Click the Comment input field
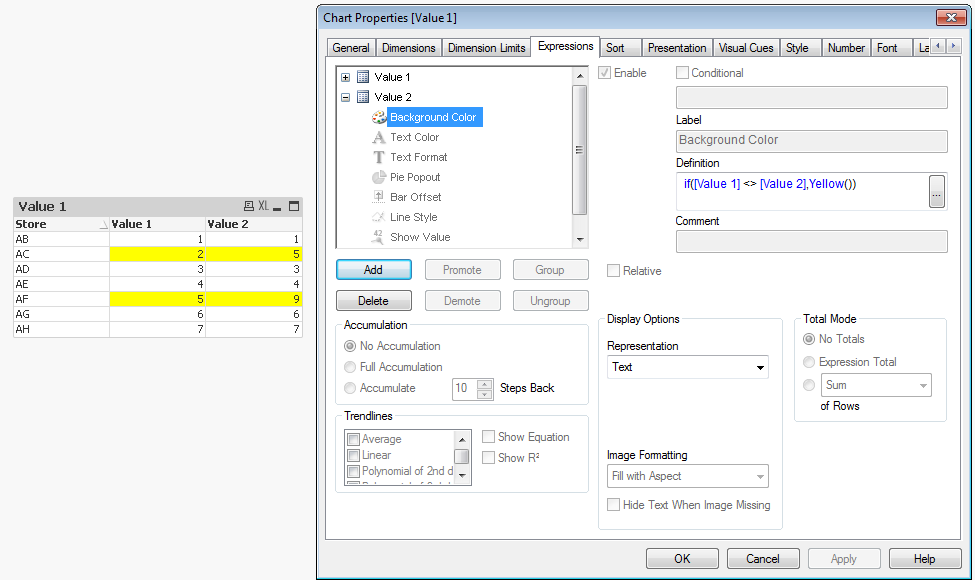 [811, 241]
